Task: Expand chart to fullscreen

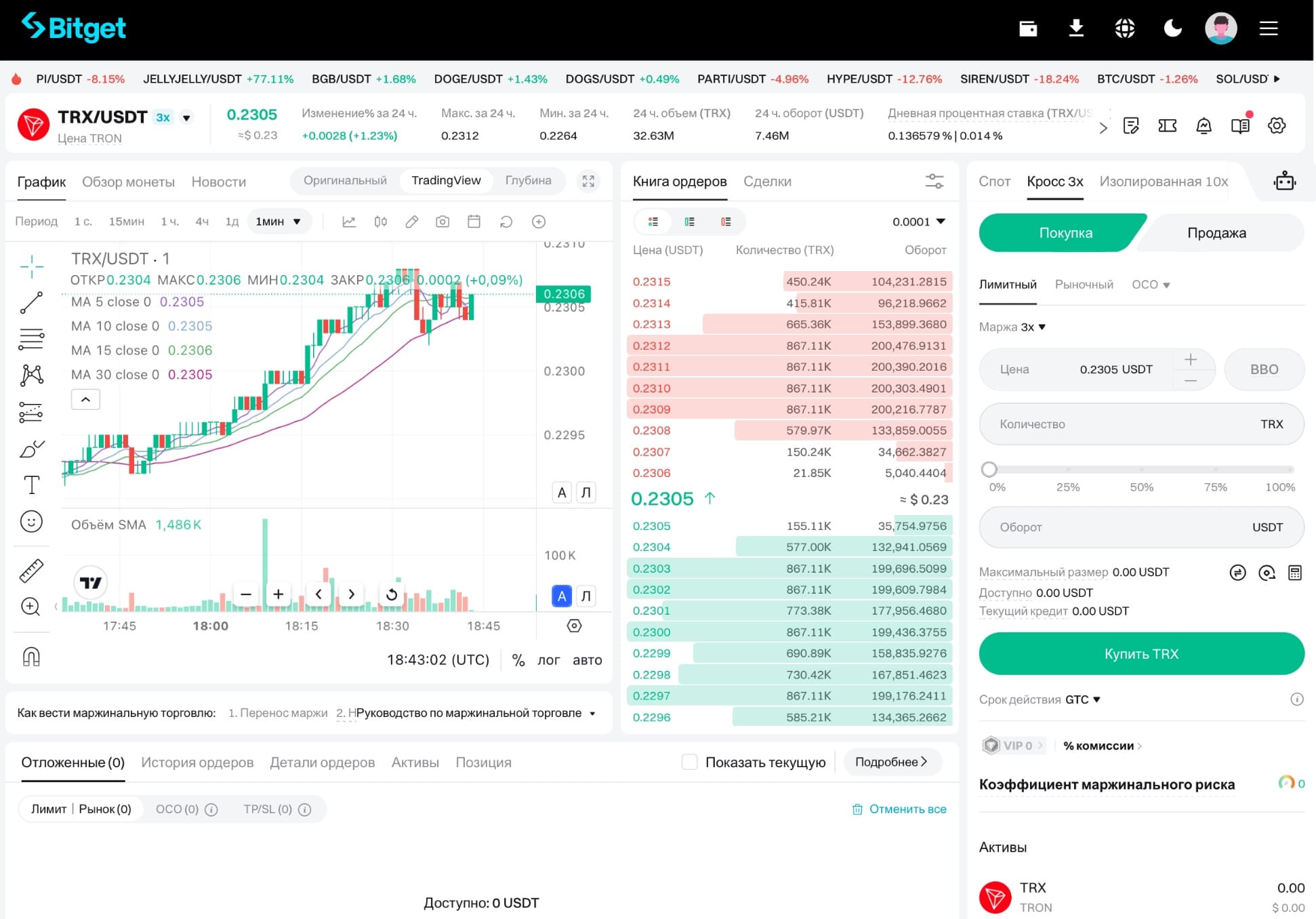Action: [x=588, y=181]
